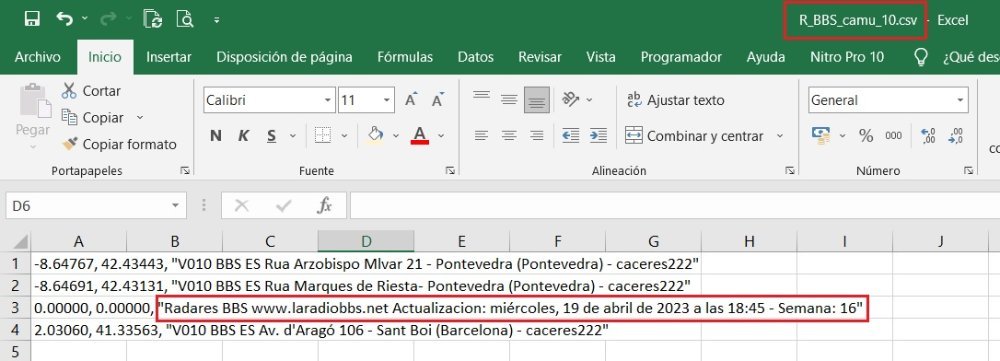Select the Cortar scissors icon

click(69, 91)
